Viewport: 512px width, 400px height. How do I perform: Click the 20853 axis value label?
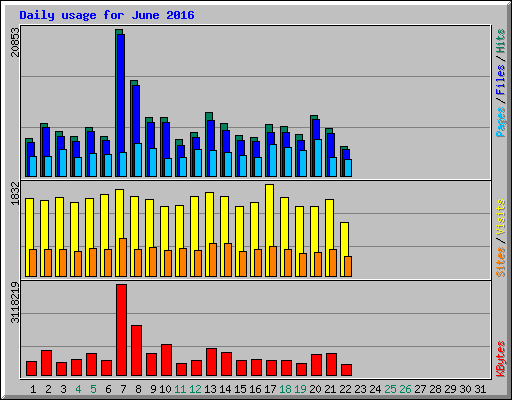[x=15, y=42]
